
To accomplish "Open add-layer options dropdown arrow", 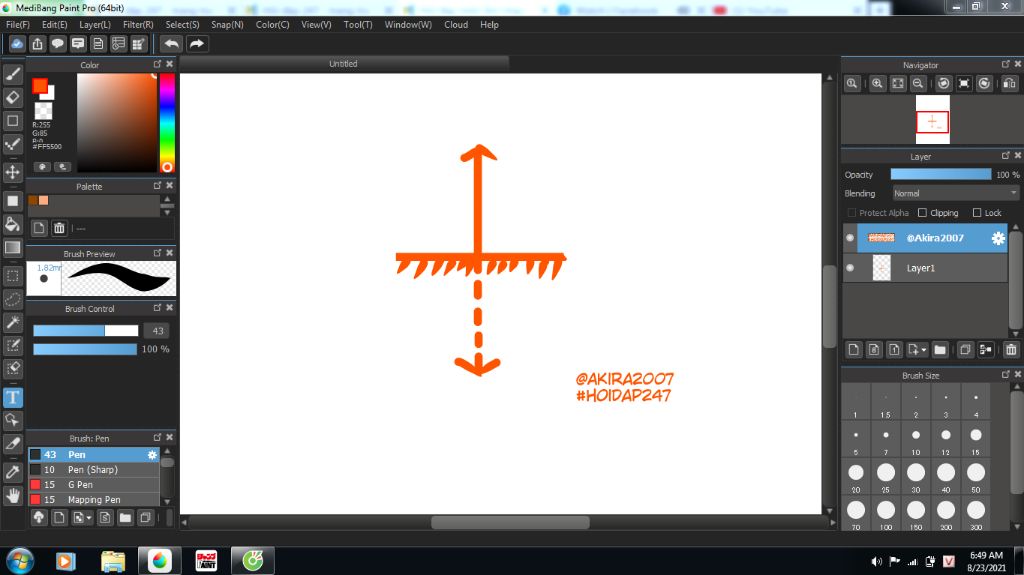I will pyautogui.click(x=923, y=350).
